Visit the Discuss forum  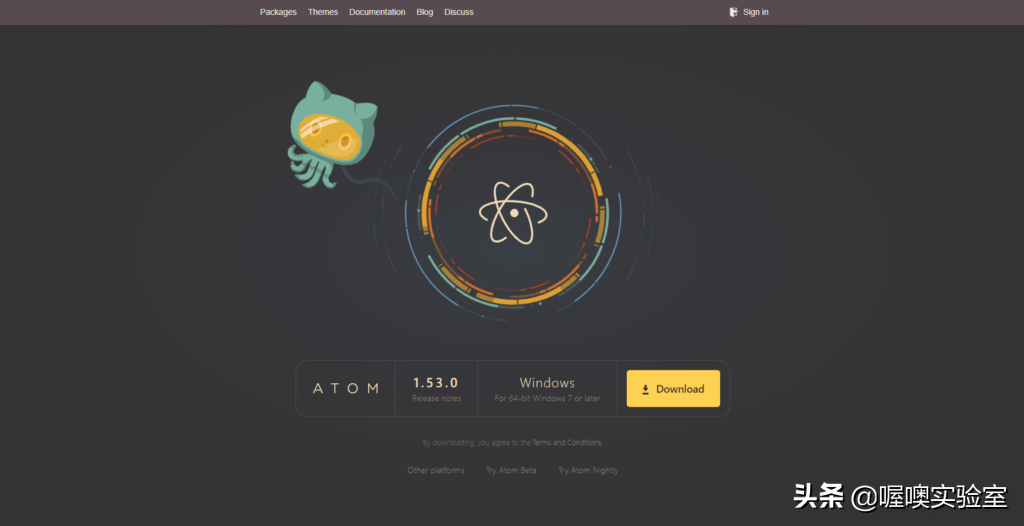(x=458, y=12)
